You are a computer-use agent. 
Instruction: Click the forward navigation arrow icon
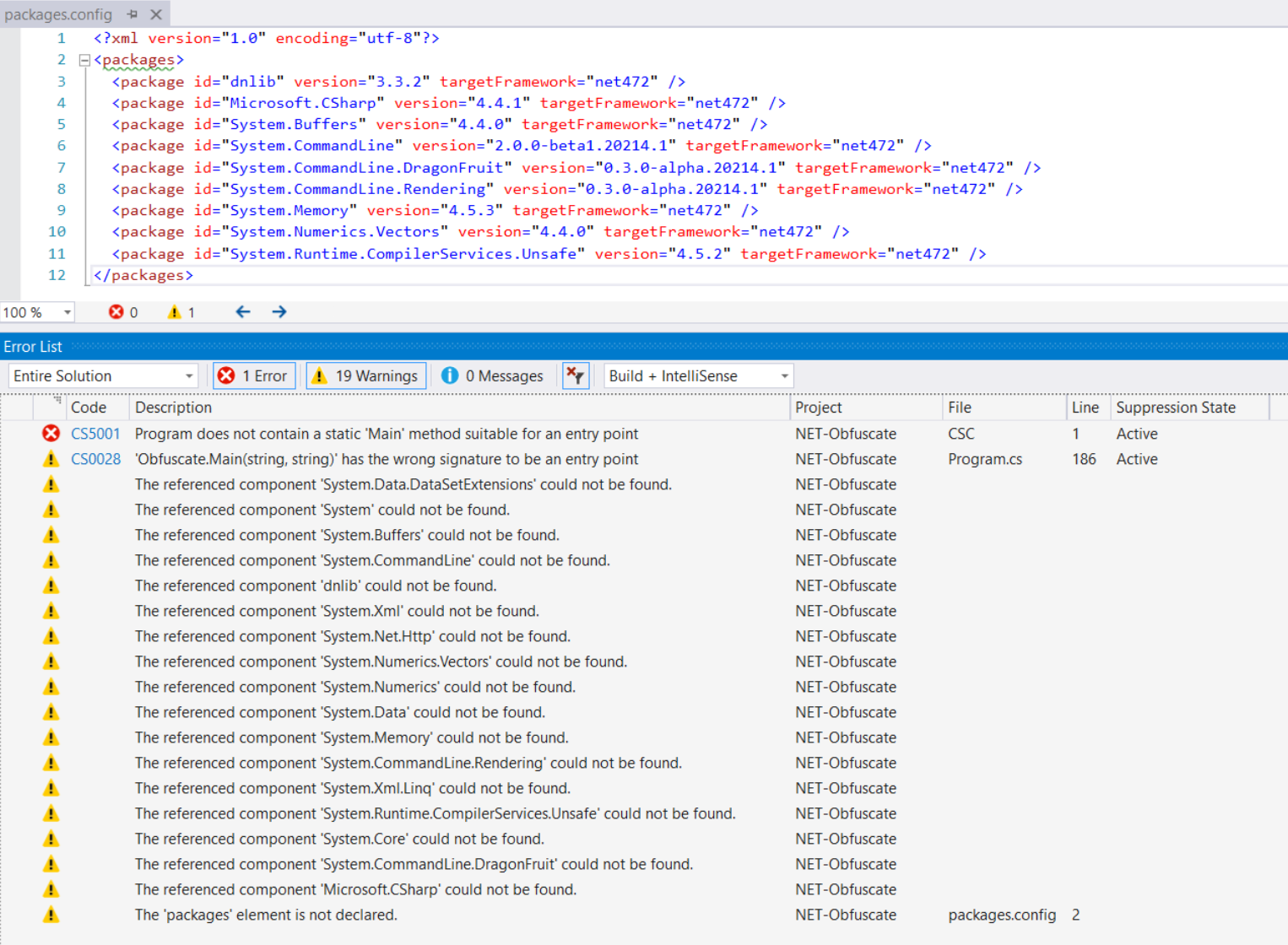[279, 311]
